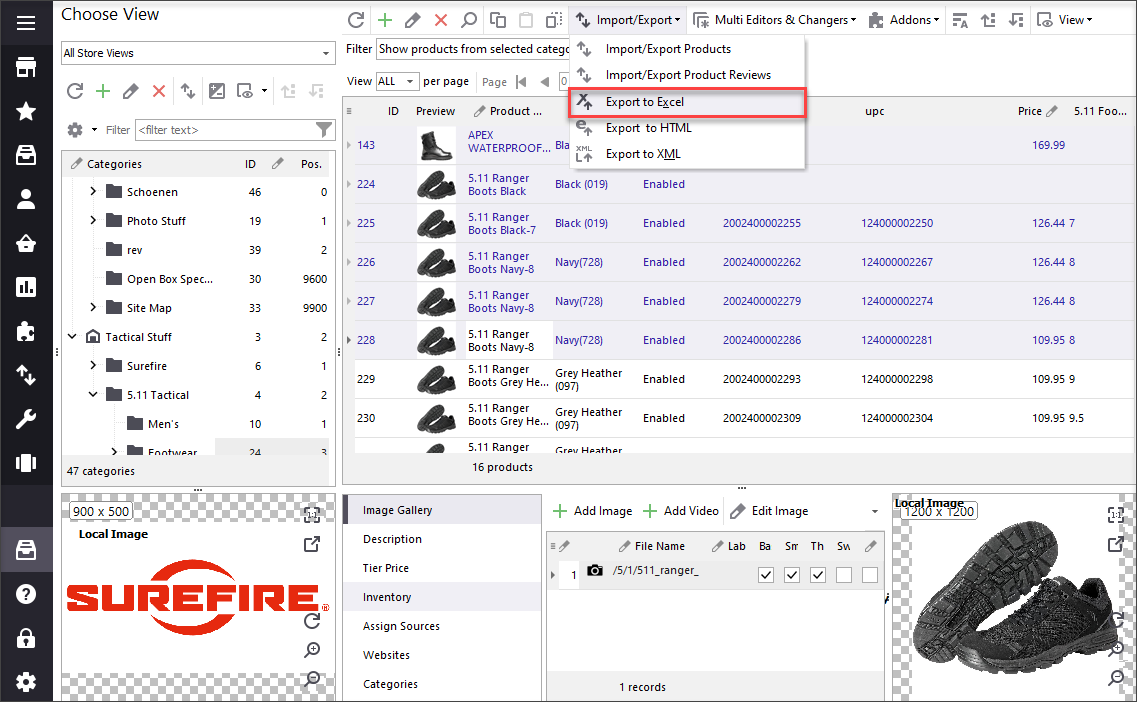The height and width of the screenshot is (702, 1137).
Task: Open the lock icon in the sidebar
Action: click(x=26, y=638)
